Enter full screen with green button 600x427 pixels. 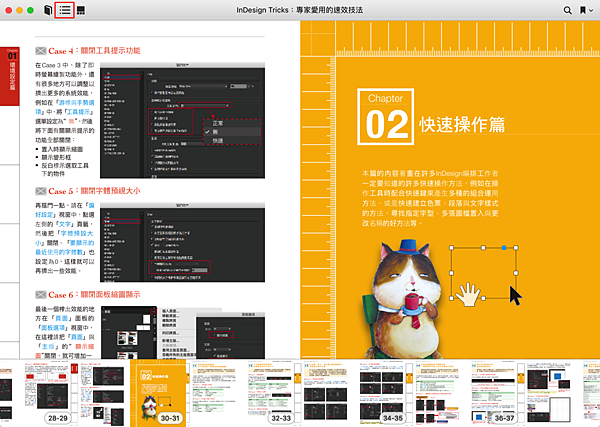pyautogui.click(x=31, y=10)
